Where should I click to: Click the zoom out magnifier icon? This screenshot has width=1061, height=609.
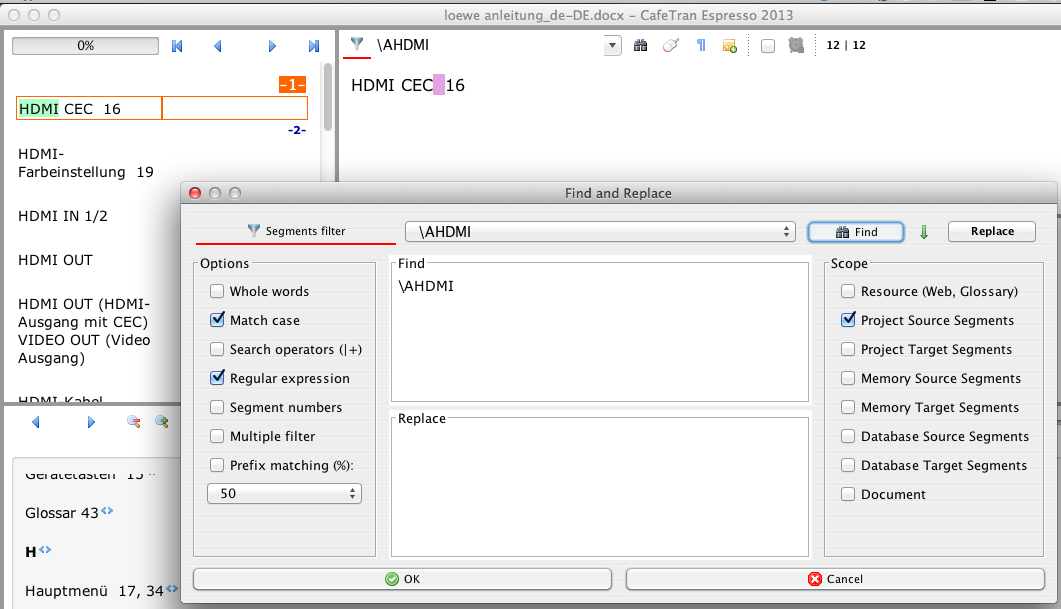(133, 422)
